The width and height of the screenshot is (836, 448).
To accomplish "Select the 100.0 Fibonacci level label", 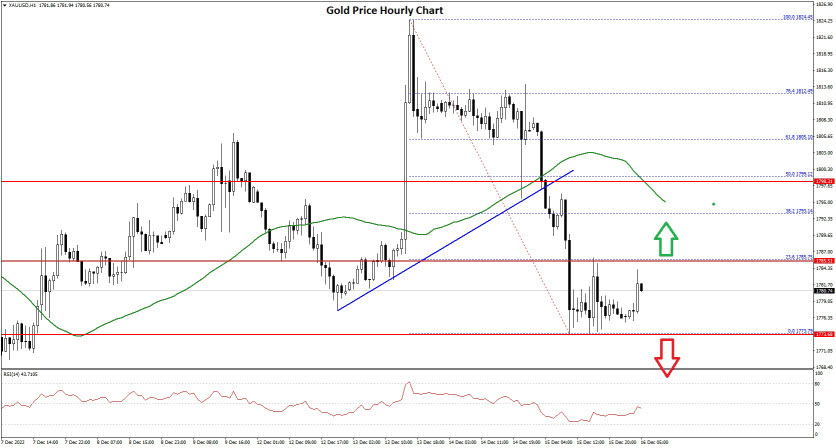I will coord(797,18).
